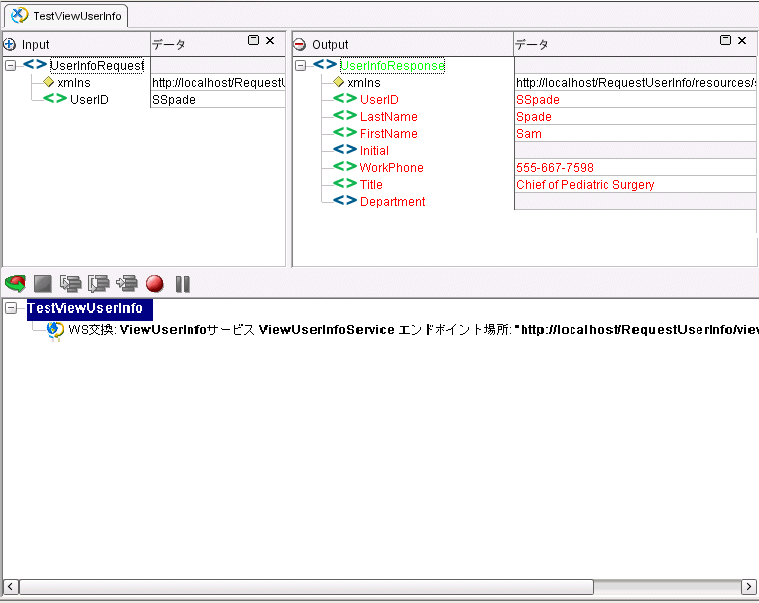The height and width of the screenshot is (603, 759).
Task: Click the third step icon with arrow
Action: click(x=127, y=284)
